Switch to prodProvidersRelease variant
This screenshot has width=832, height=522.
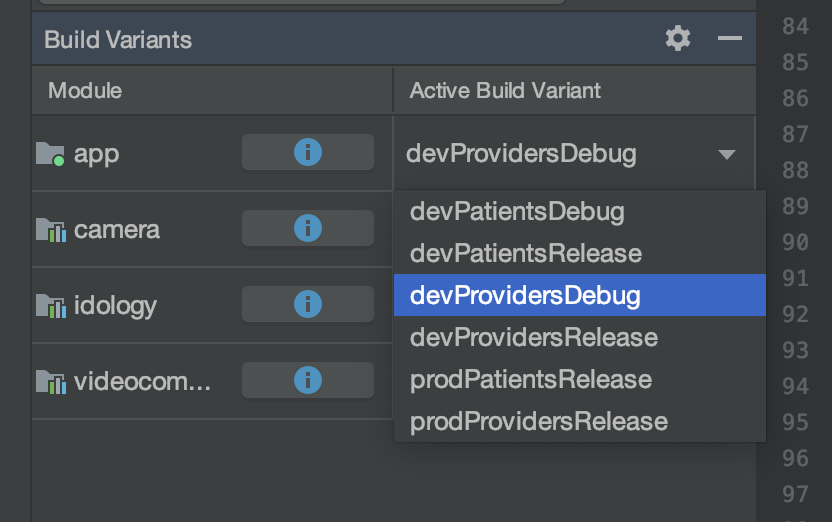538,421
